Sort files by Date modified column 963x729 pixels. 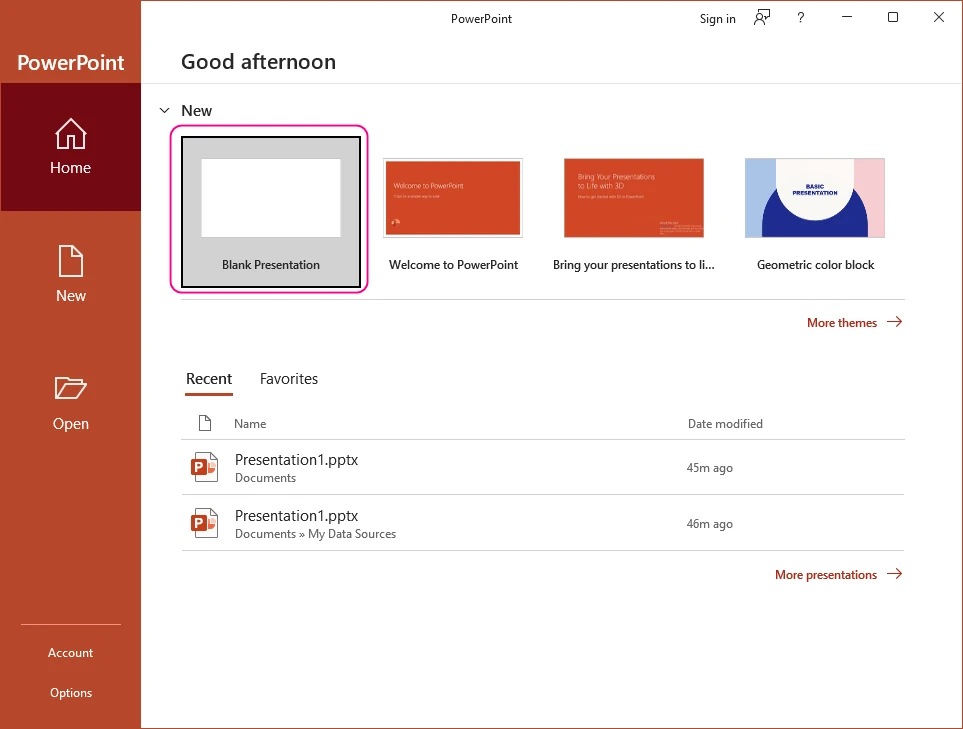pyautogui.click(x=725, y=423)
